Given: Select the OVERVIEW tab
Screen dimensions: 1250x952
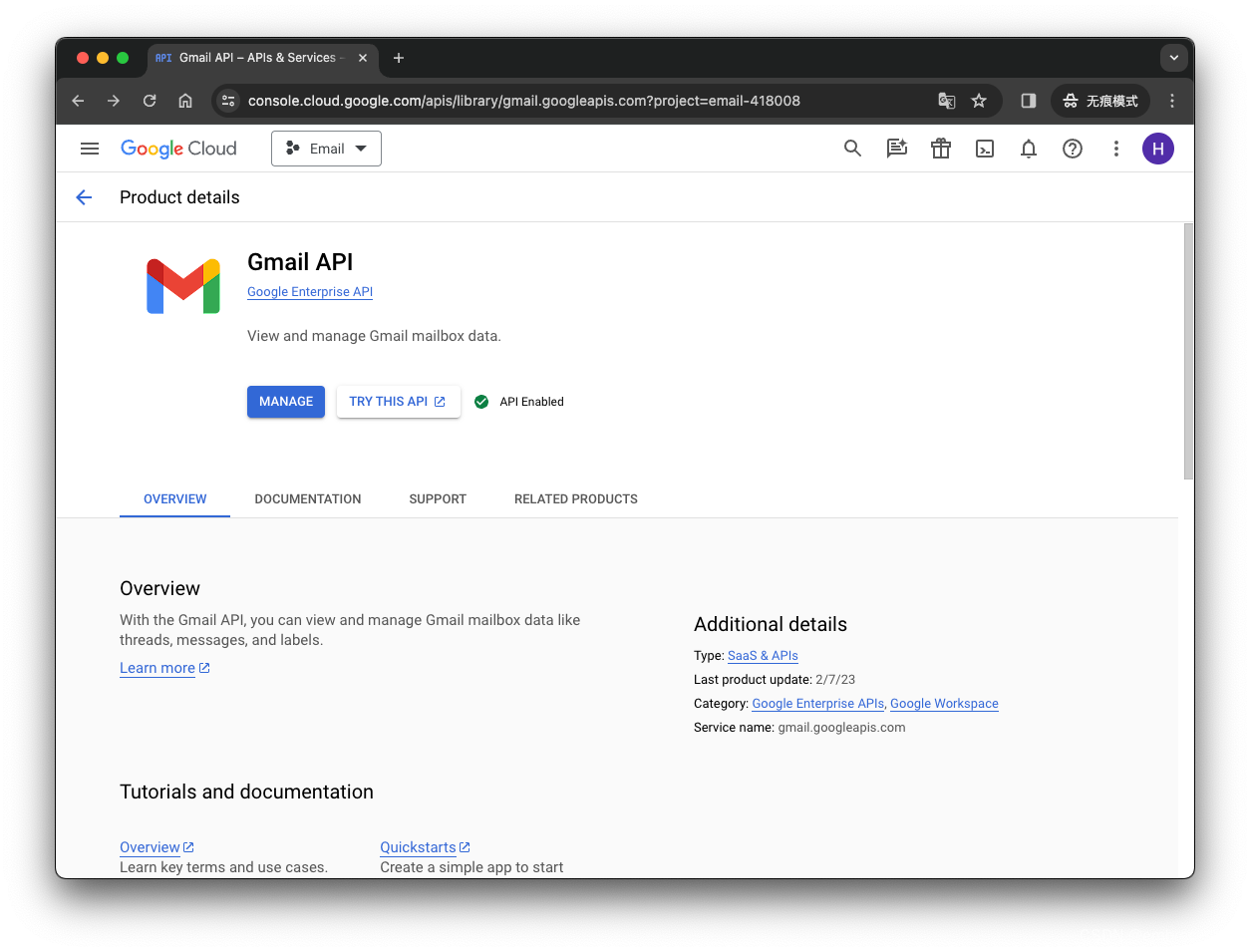Looking at the screenshot, I should (x=175, y=499).
